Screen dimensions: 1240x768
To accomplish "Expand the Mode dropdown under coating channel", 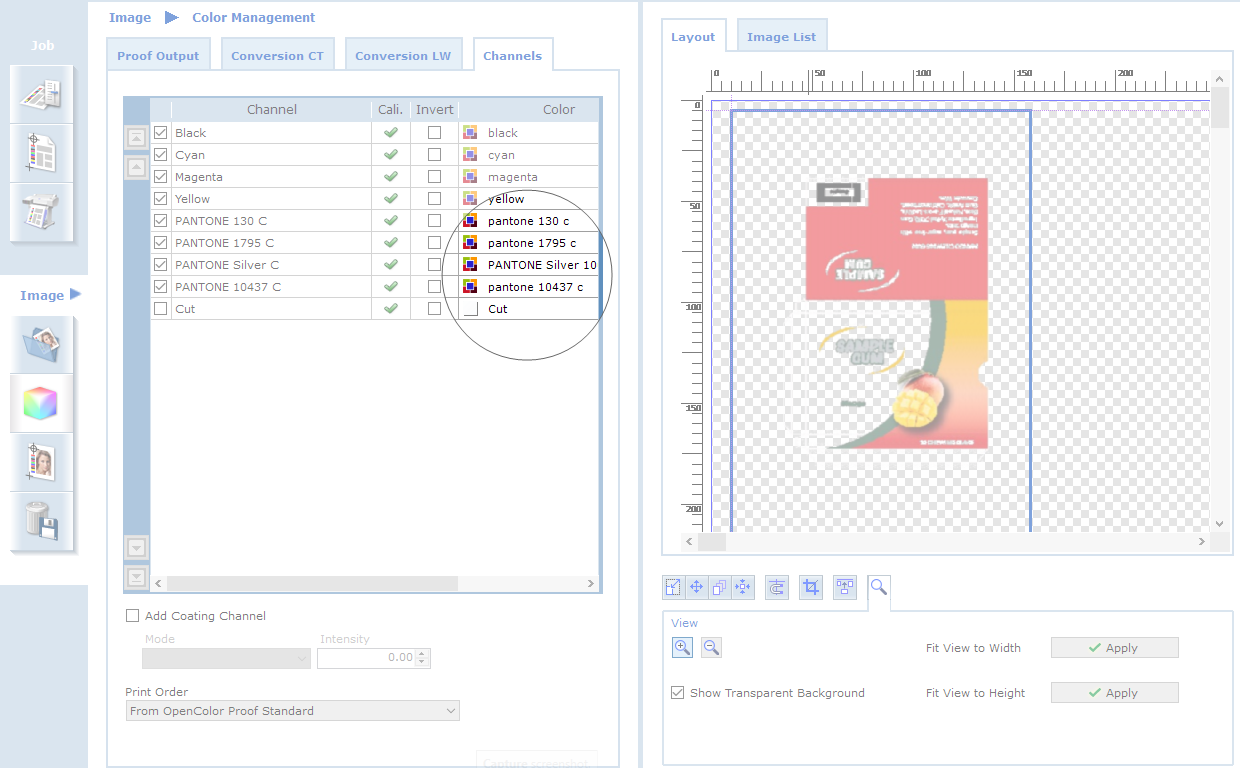I will [x=227, y=658].
